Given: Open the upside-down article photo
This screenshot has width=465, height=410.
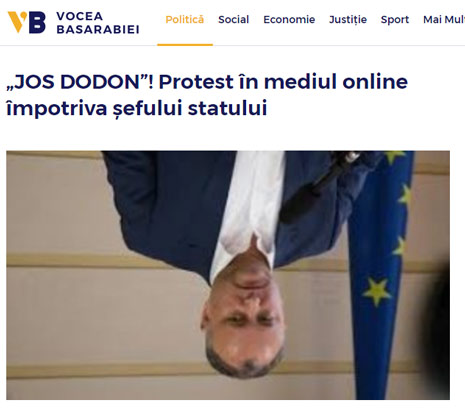Looking at the screenshot, I should coord(228,275).
